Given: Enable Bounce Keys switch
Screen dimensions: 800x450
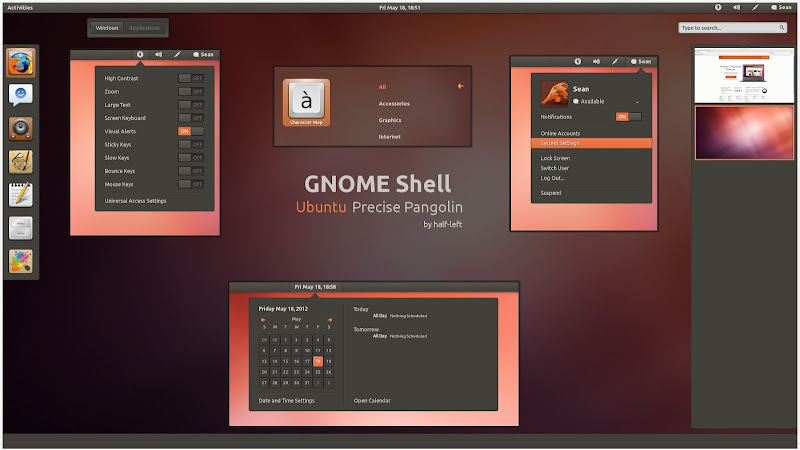Looking at the screenshot, I should [191, 171].
